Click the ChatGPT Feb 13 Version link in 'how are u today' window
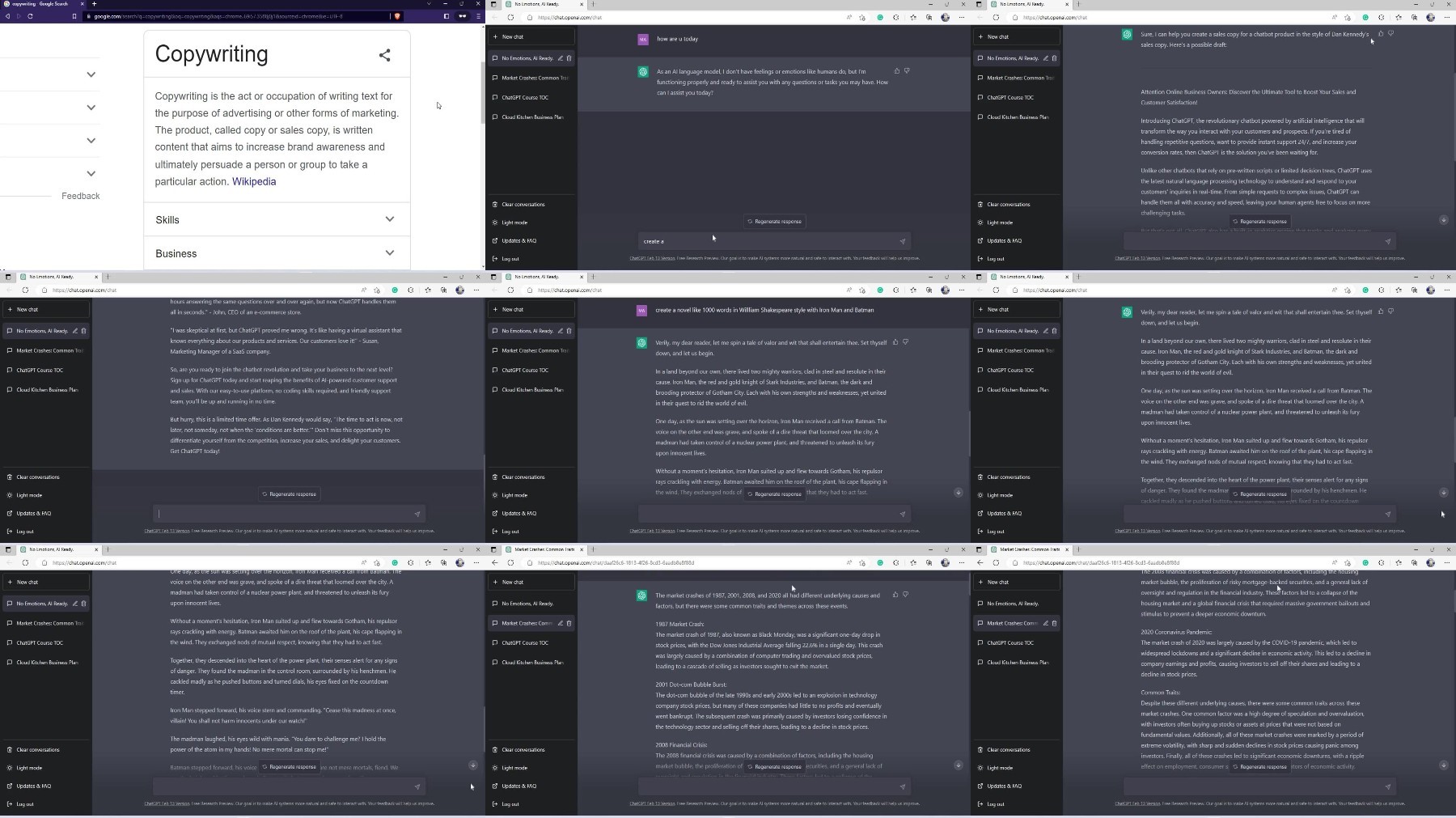 (x=652, y=258)
